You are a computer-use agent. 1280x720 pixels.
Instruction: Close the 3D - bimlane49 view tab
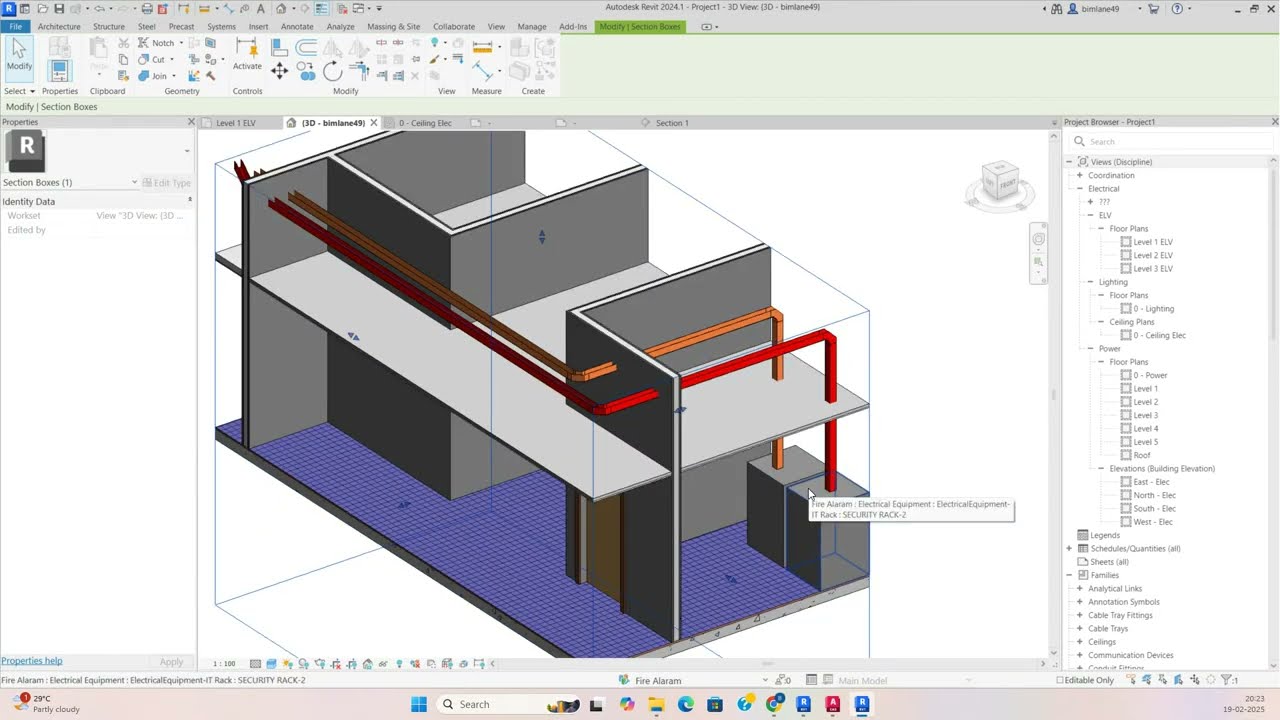click(374, 123)
